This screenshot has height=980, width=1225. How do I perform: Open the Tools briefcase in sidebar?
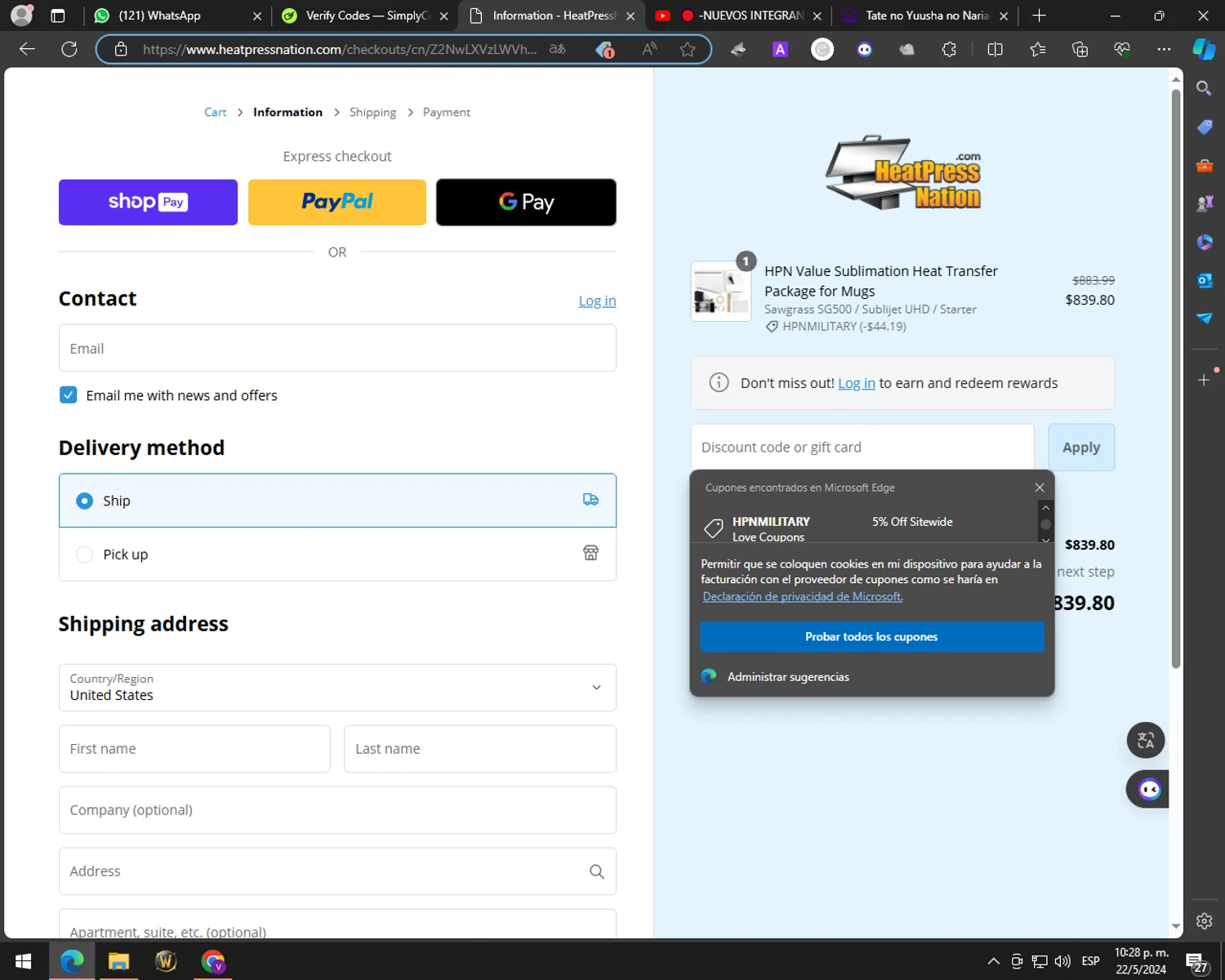(x=1205, y=165)
